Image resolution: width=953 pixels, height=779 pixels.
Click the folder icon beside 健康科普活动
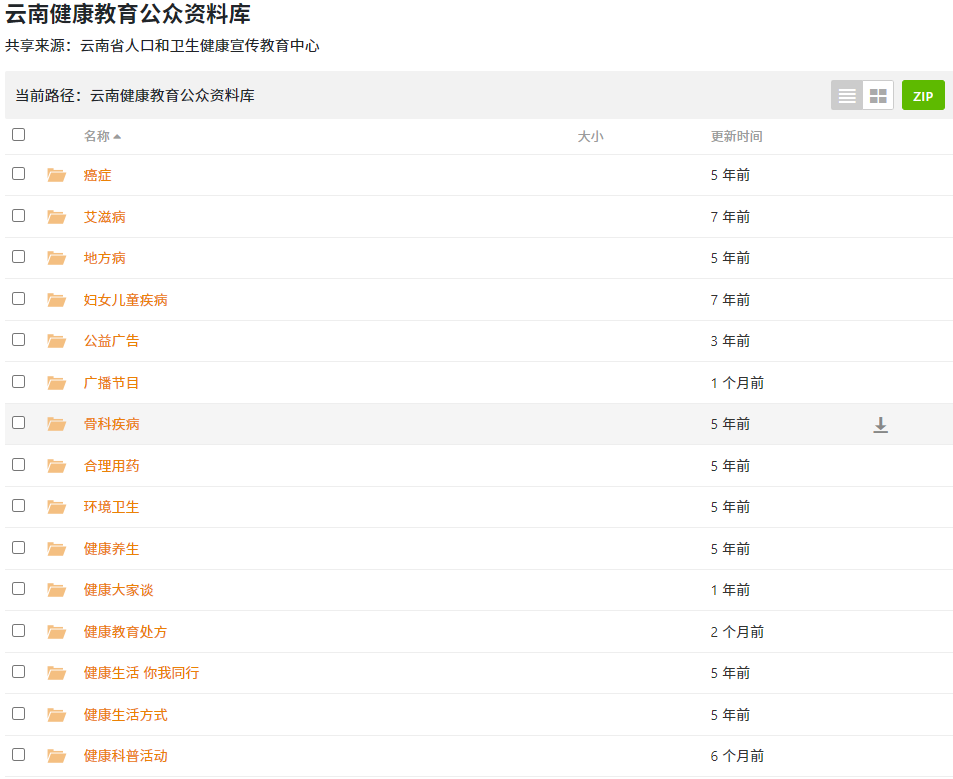(56, 757)
